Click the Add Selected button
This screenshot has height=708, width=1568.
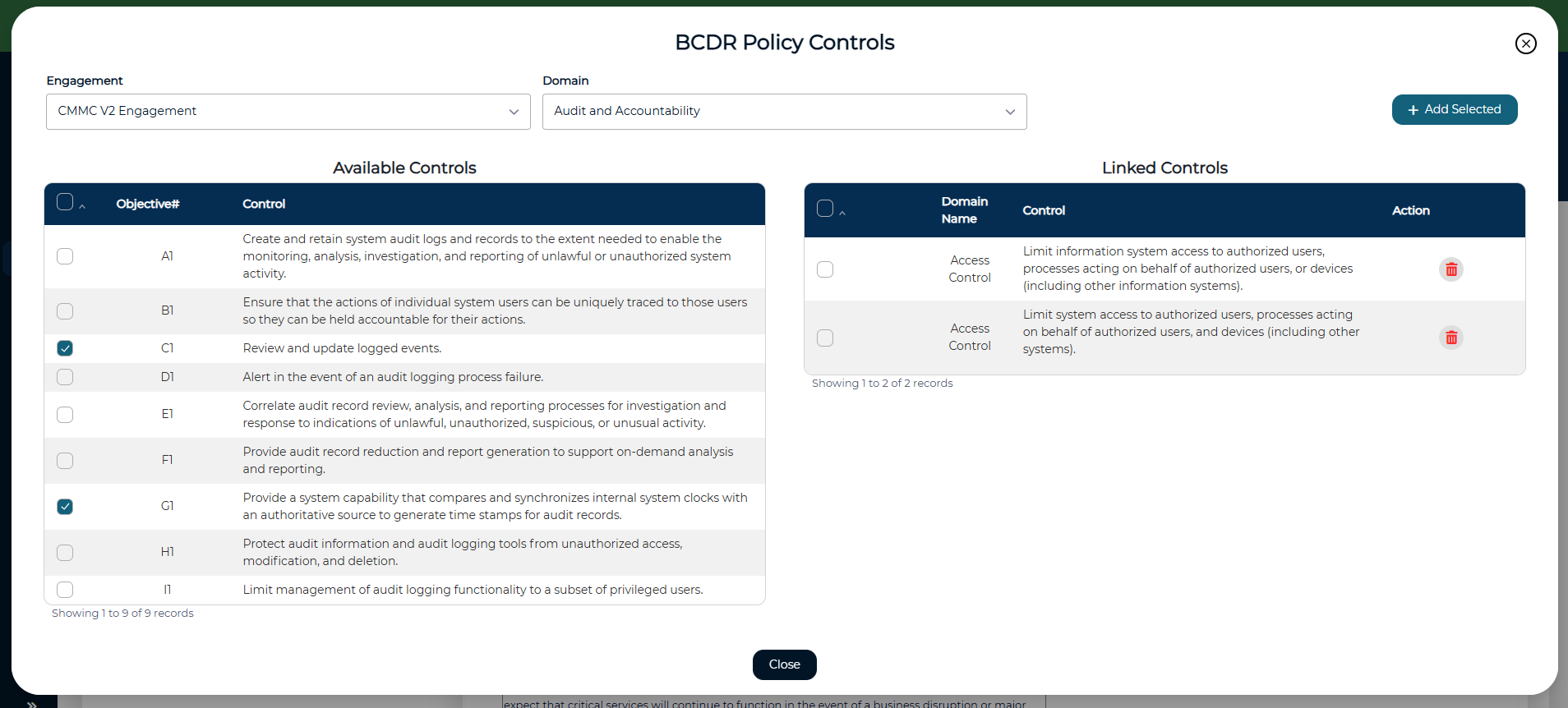click(x=1454, y=110)
